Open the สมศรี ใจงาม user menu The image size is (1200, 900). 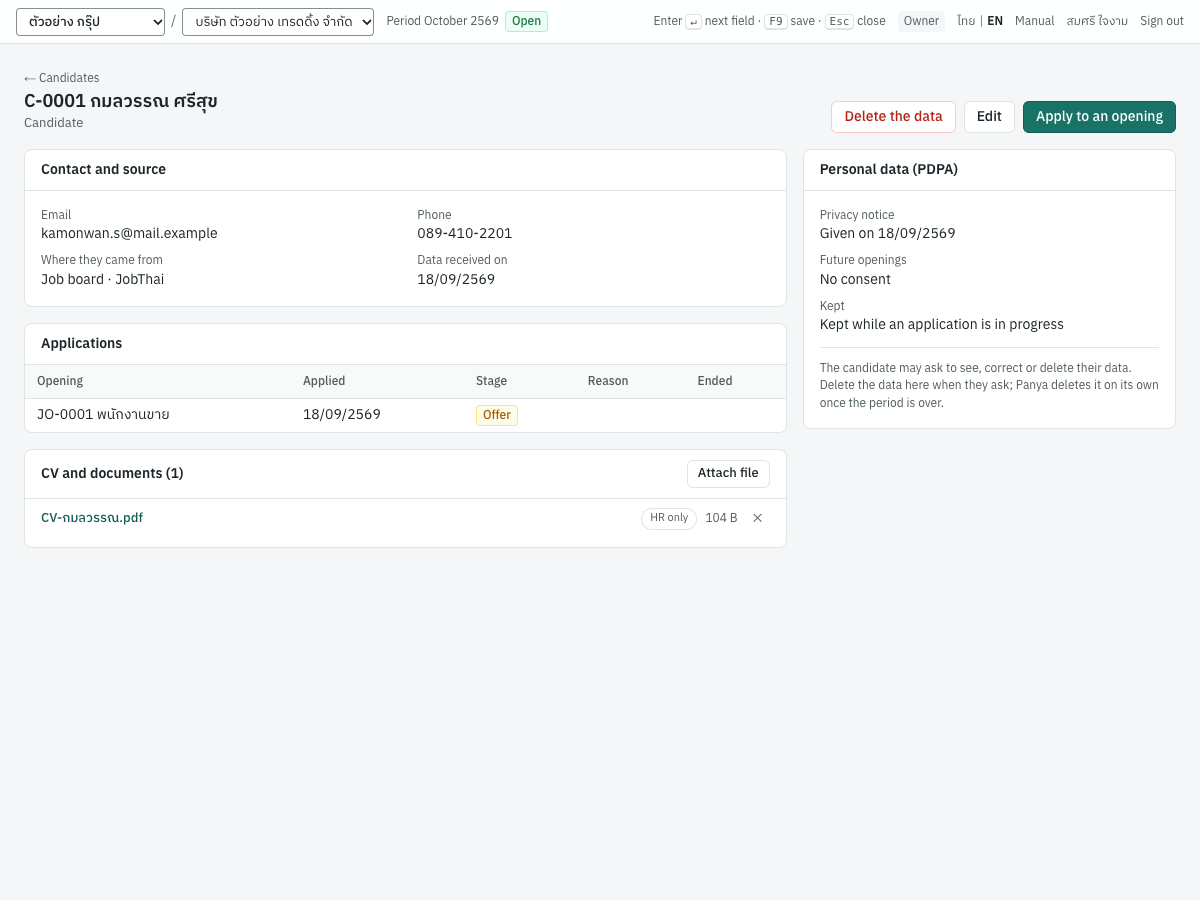tap(1097, 21)
